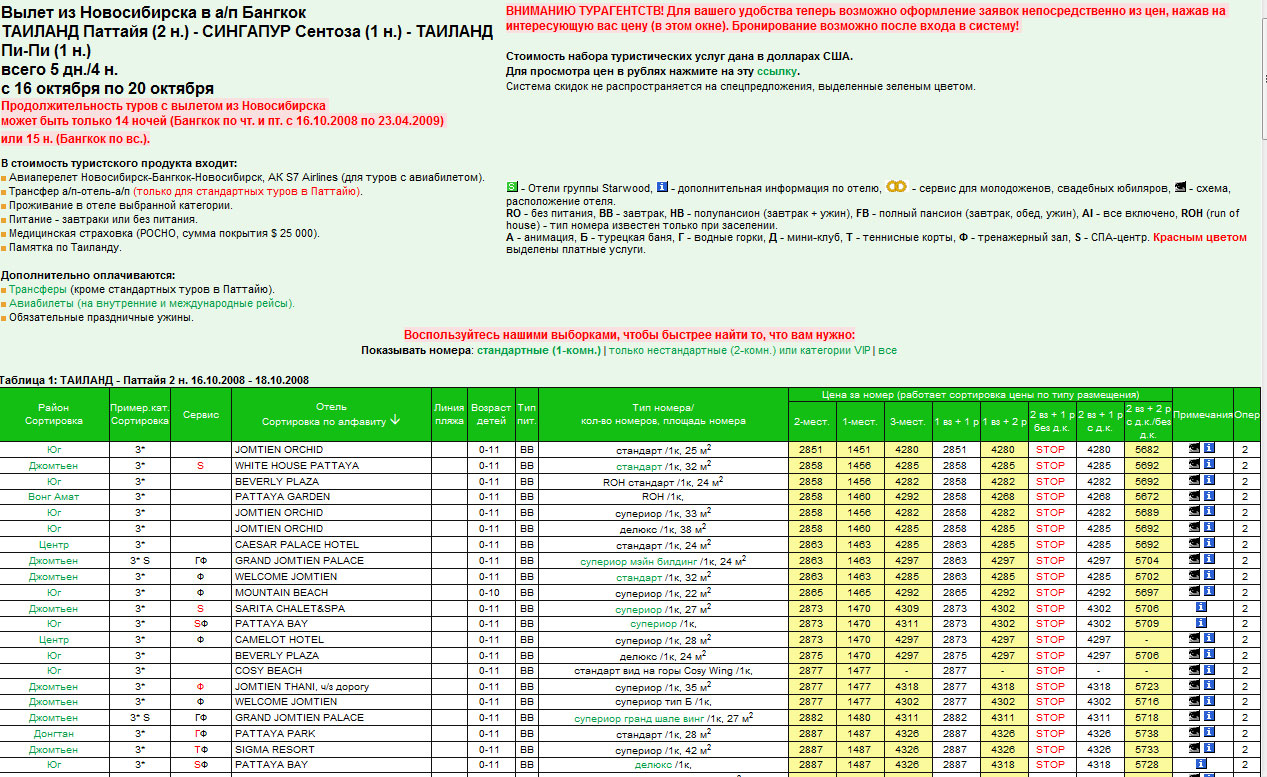Open location scheme icon for PATTAYA PARK

(x=1194, y=733)
